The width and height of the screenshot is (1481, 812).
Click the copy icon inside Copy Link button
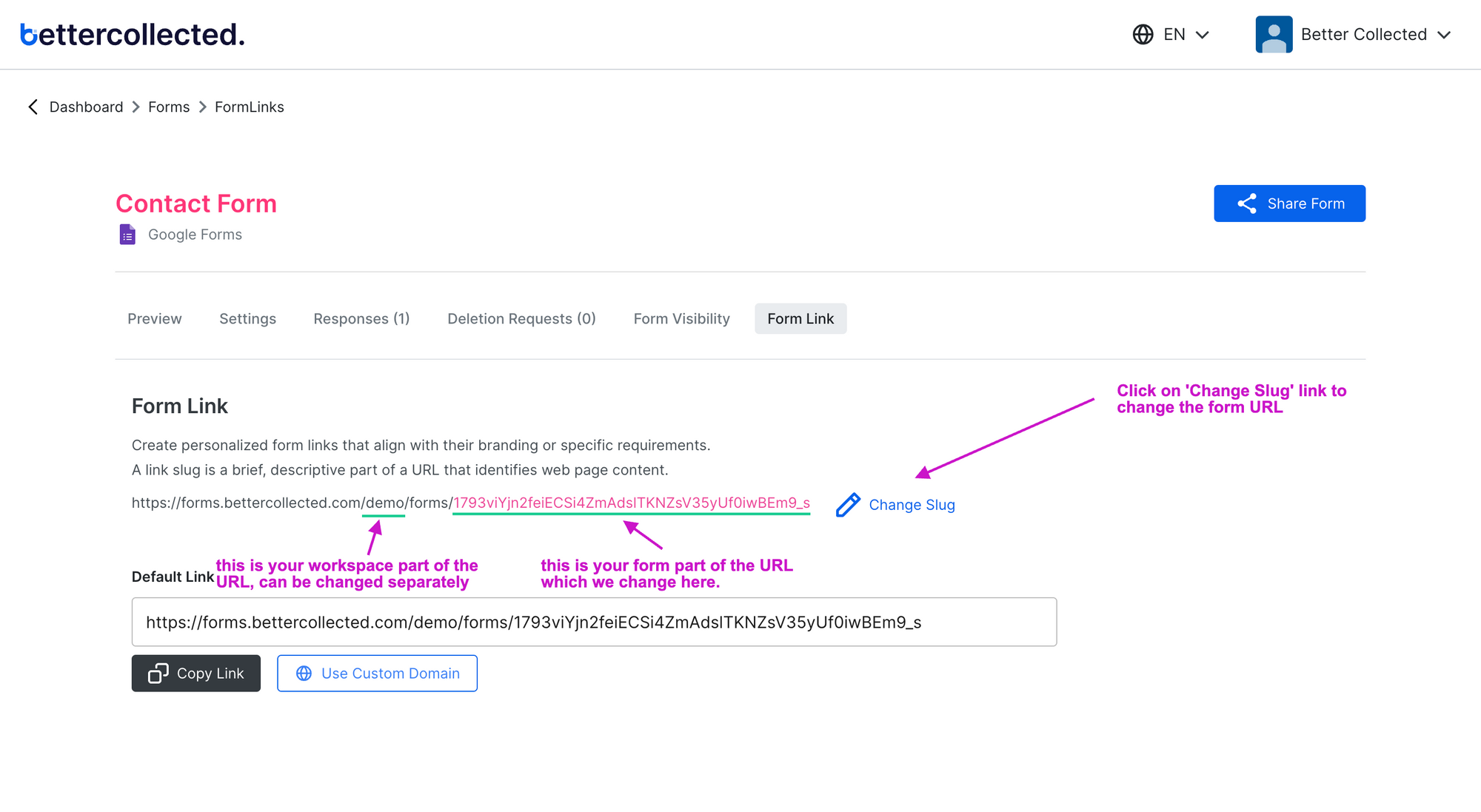(158, 674)
